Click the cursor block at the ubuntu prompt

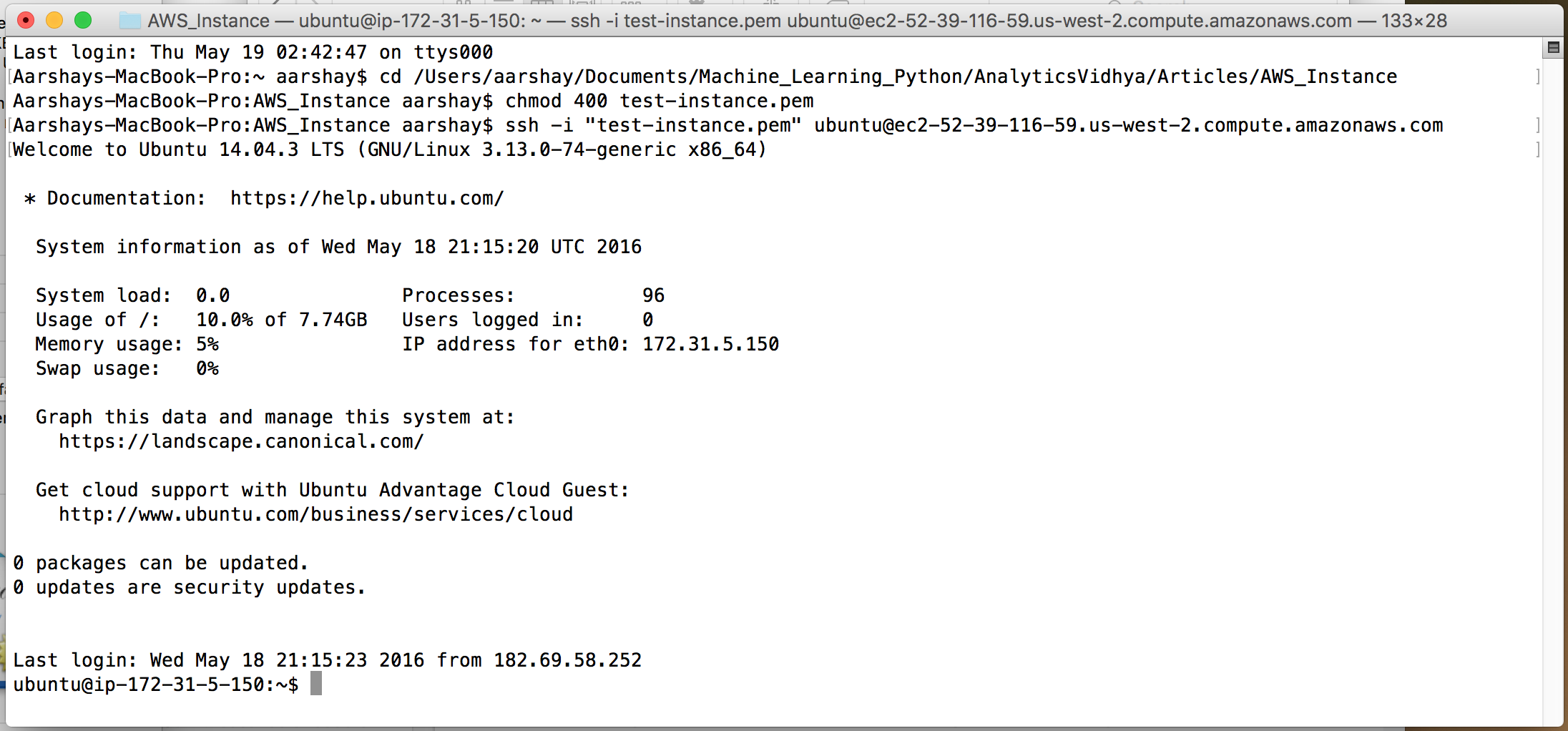click(316, 684)
